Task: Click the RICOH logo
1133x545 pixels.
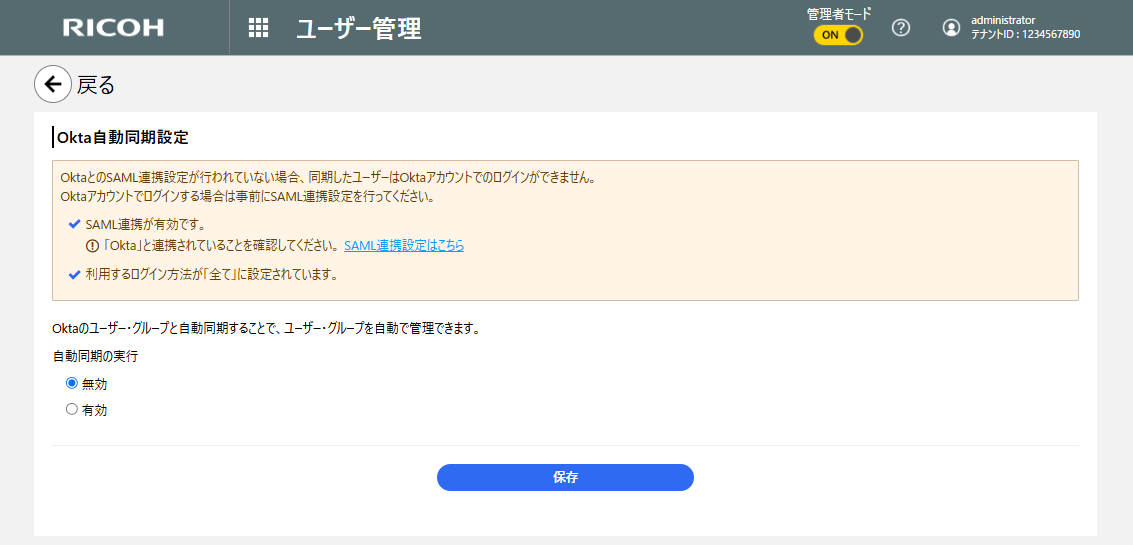Action: (113, 28)
